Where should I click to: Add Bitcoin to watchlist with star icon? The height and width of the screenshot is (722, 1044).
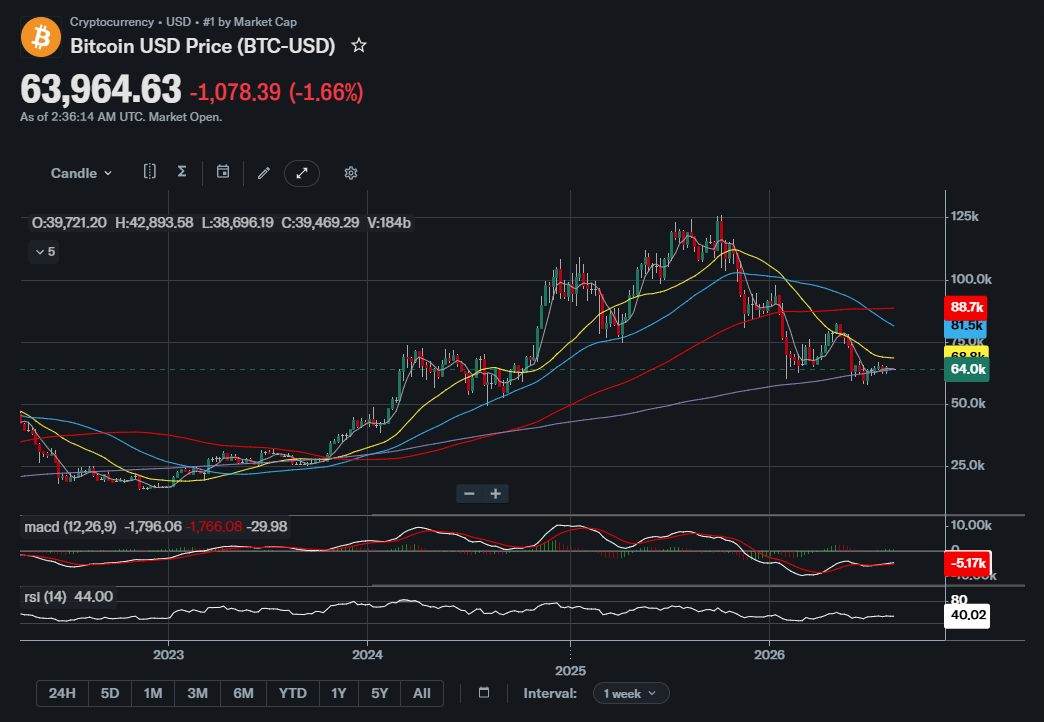pos(359,45)
